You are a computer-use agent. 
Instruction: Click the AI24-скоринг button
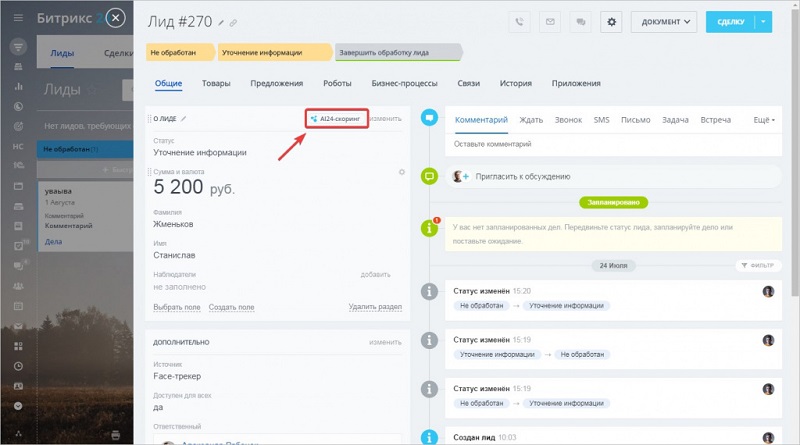click(337, 118)
